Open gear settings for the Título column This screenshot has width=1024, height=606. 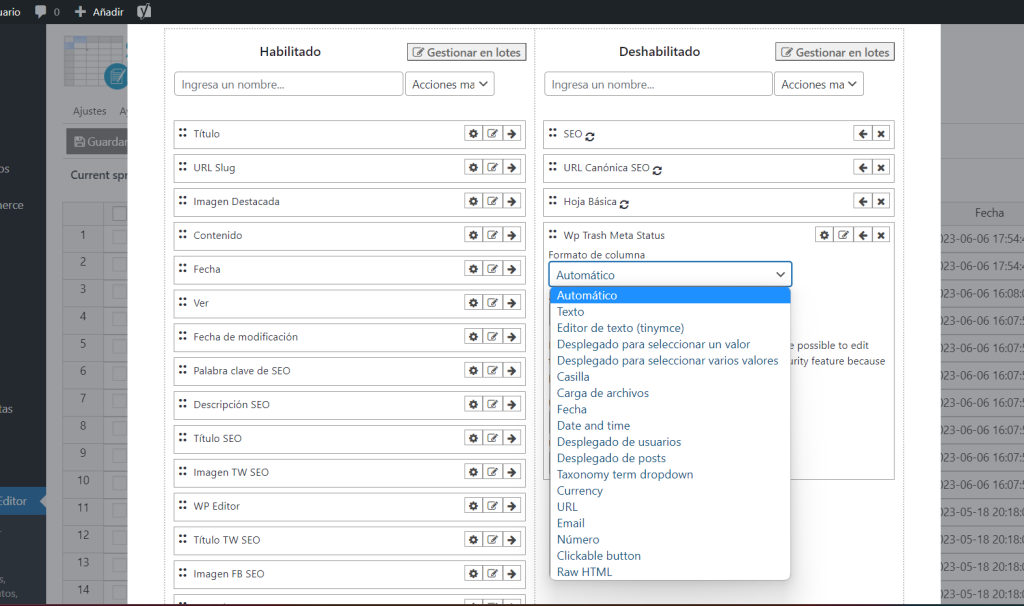click(x=473, y=133)
